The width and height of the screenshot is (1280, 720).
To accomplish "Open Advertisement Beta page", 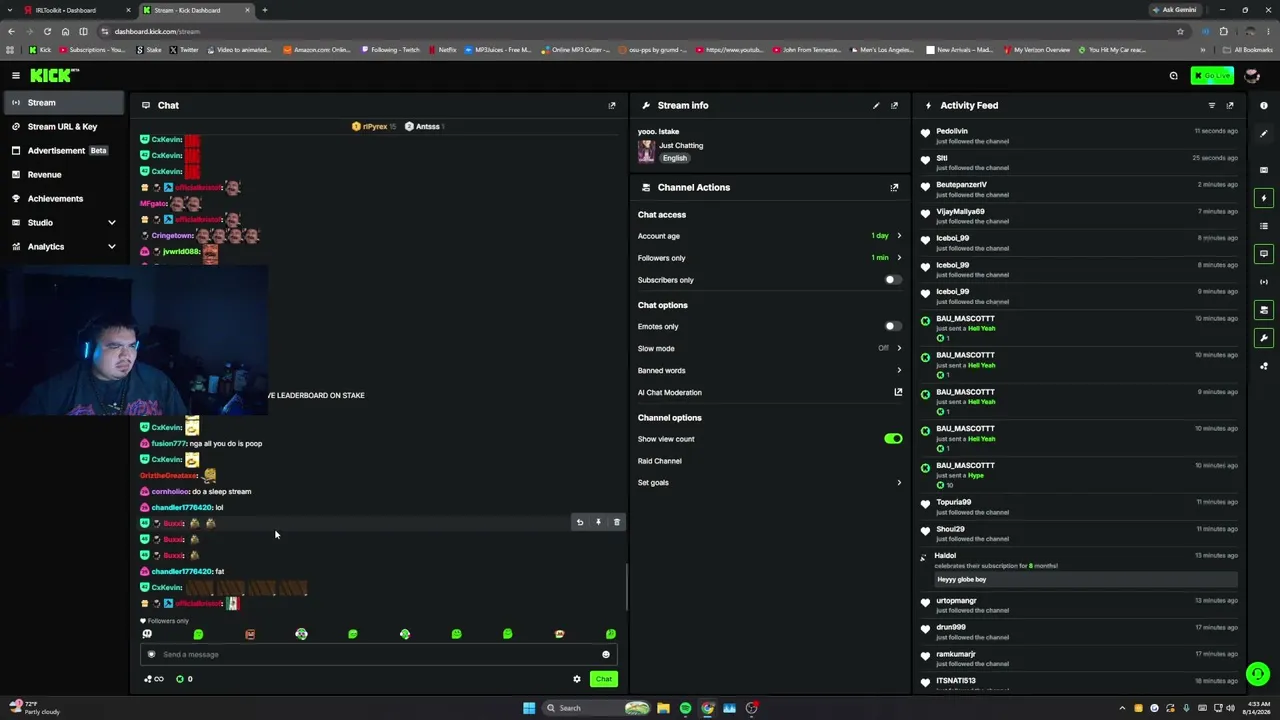I will pyautogui.click(x=64, y=150).
